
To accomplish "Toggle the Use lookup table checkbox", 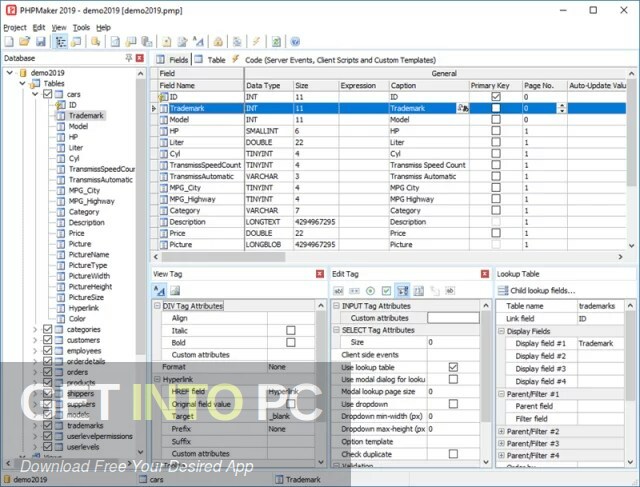I will (x=453, y=367).
